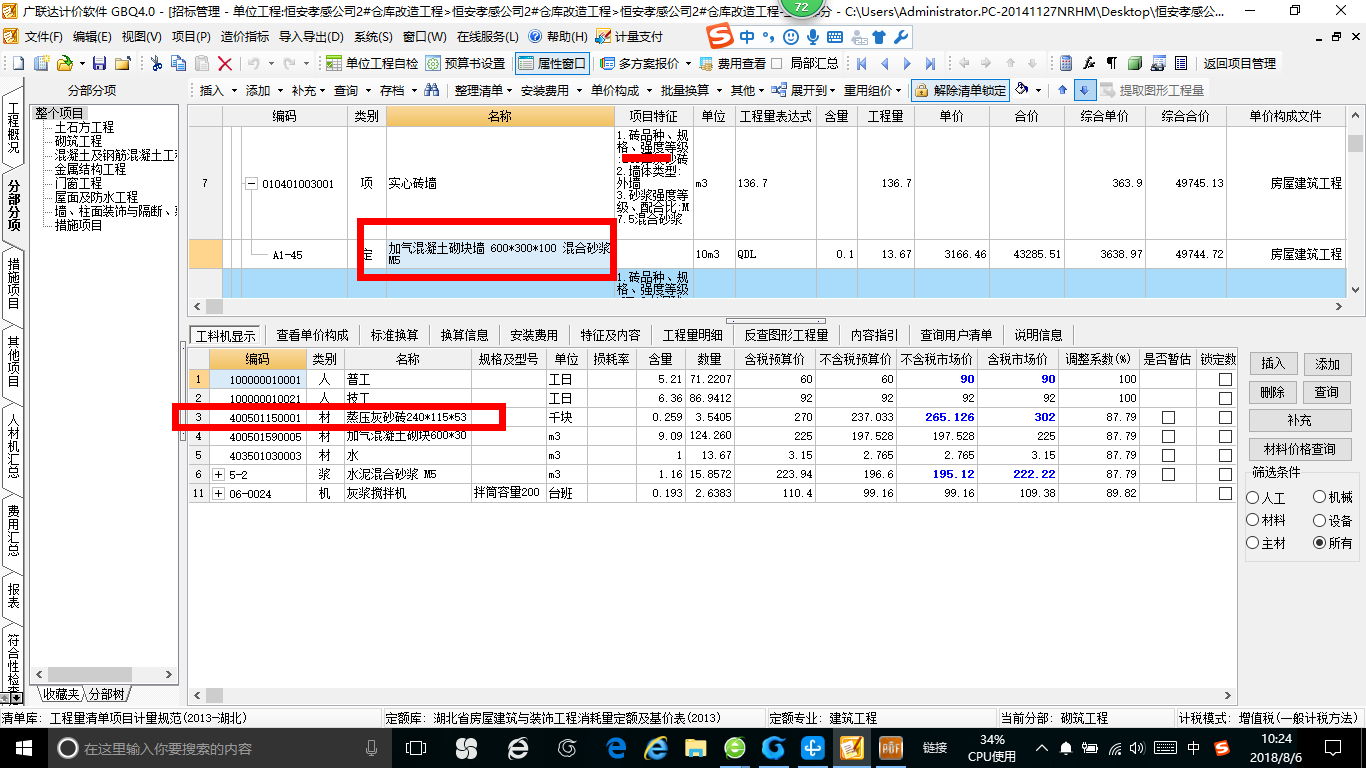This screenshot has width=1366, height=768.
Task: Click the green 3D cube icon
Action: (1134, 63)
